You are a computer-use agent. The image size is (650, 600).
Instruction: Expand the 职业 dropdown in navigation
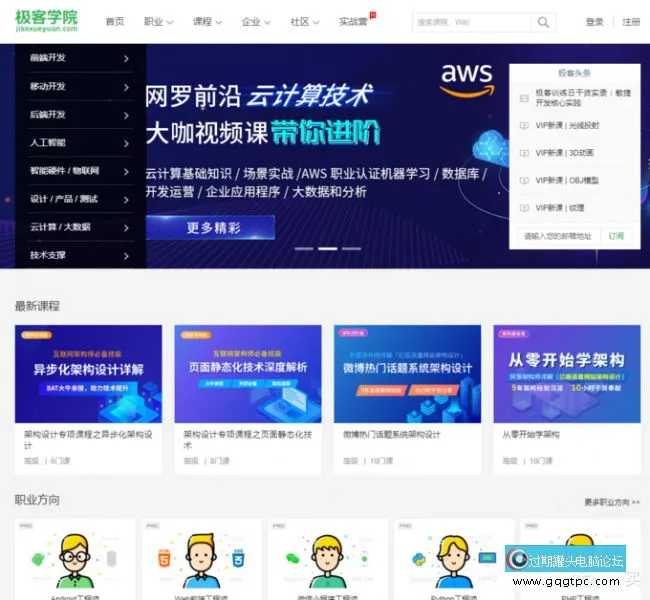(158, 22)
